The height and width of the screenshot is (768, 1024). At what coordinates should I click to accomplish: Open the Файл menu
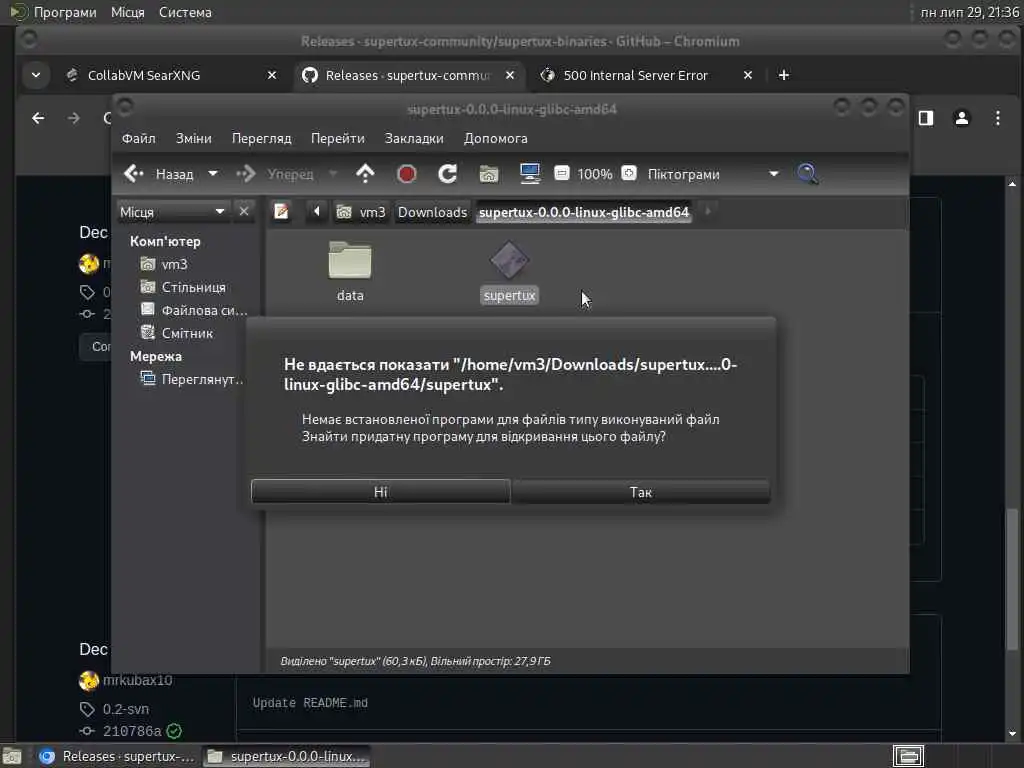pos(138,138)
